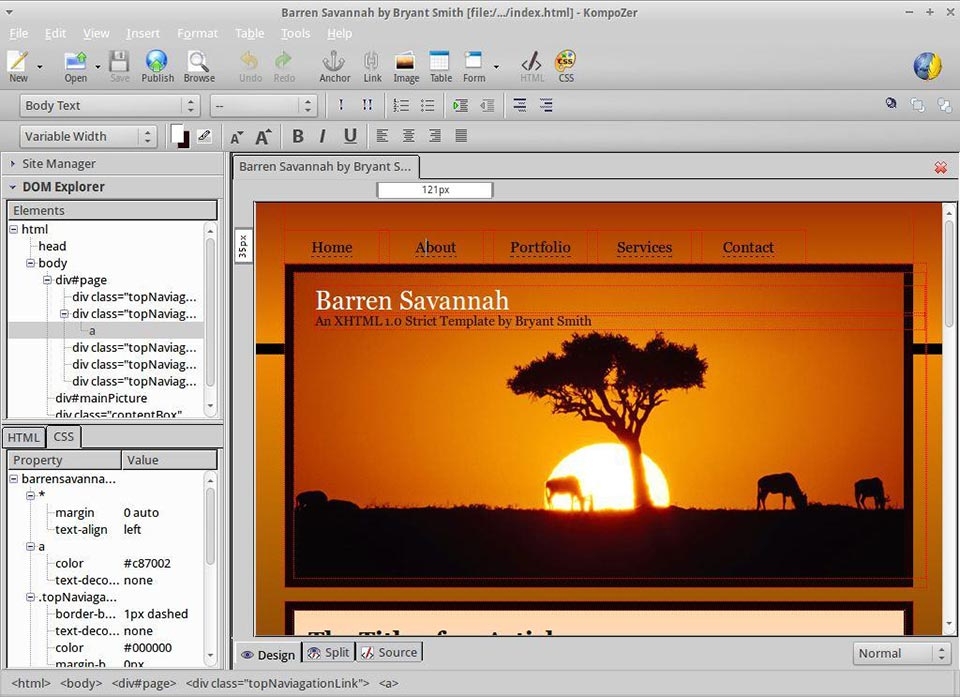Open the CSS editor icon
The height and width of the screenshot is (697, 960).
coord(566,66)
